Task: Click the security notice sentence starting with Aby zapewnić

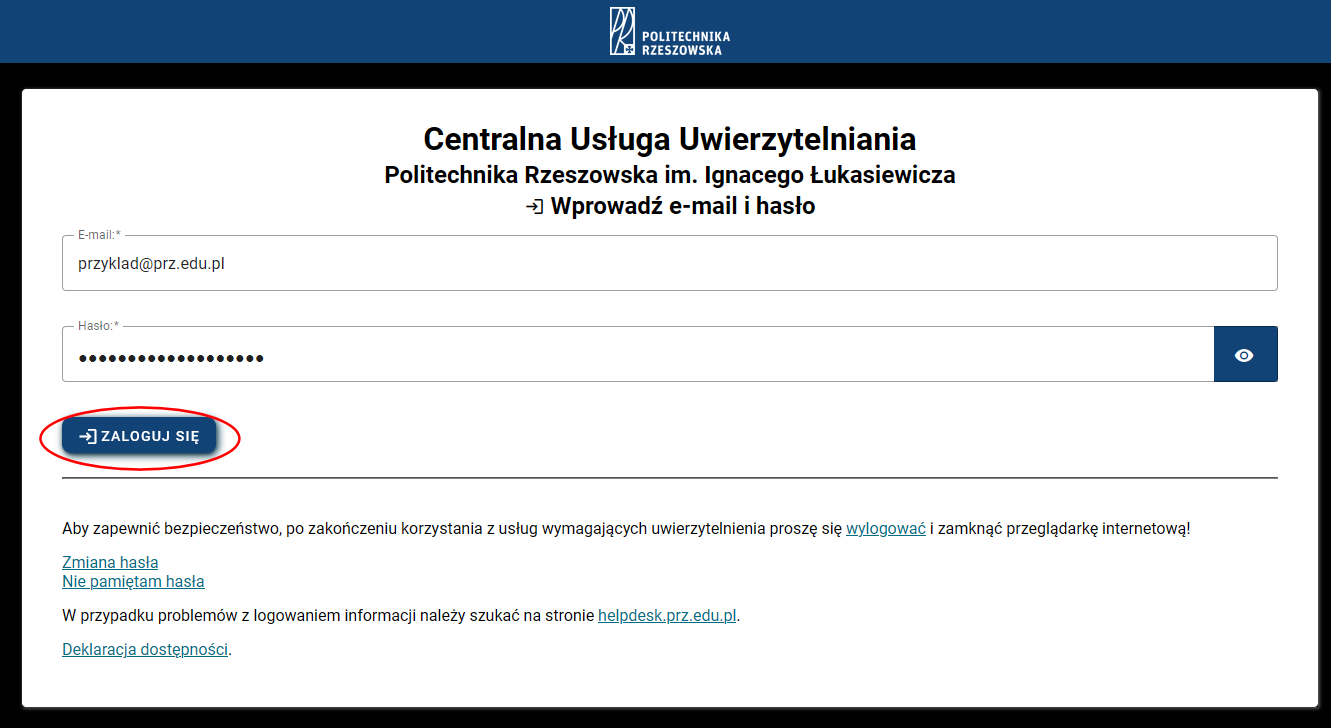Action: tap(450, 528)
